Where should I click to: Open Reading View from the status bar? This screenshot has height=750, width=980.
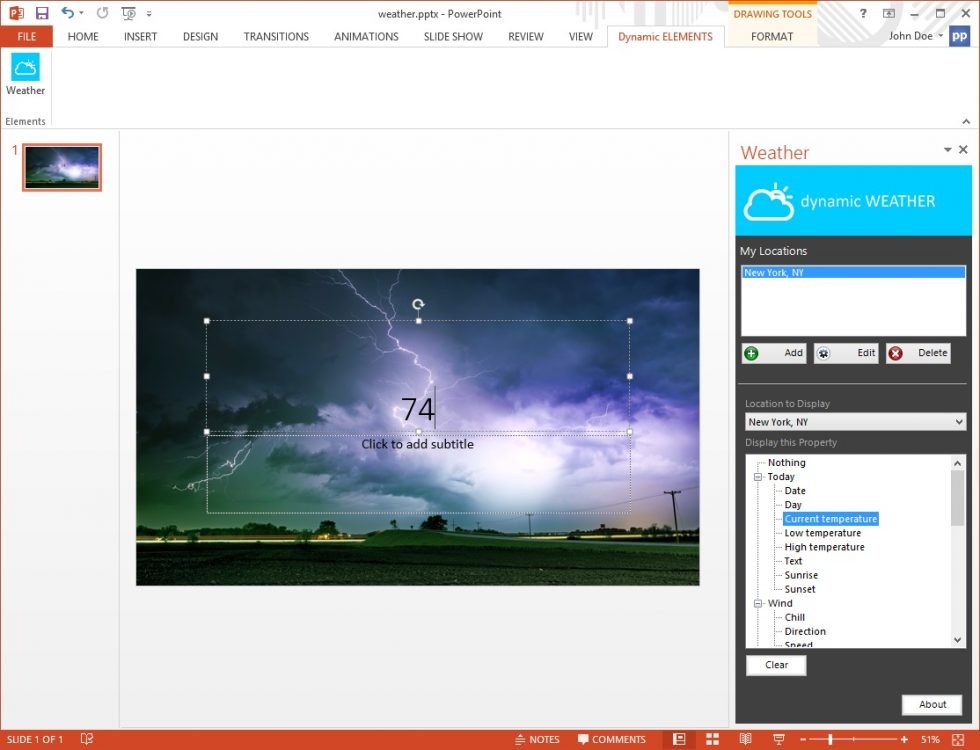click(x=745, y=739)
